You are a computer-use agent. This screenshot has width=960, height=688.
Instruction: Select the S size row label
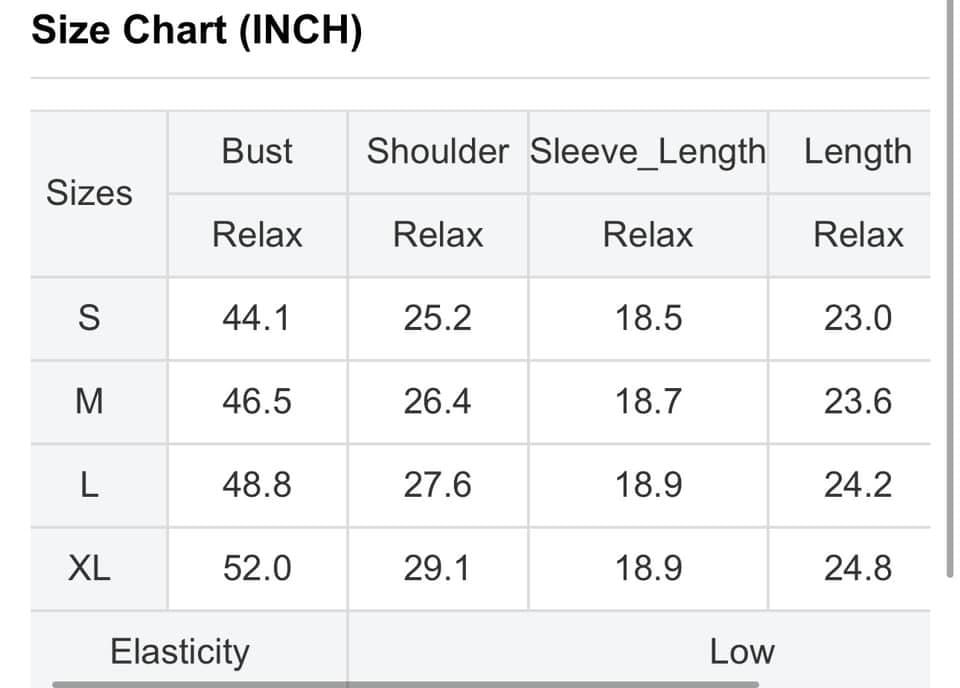coord(89,318)
